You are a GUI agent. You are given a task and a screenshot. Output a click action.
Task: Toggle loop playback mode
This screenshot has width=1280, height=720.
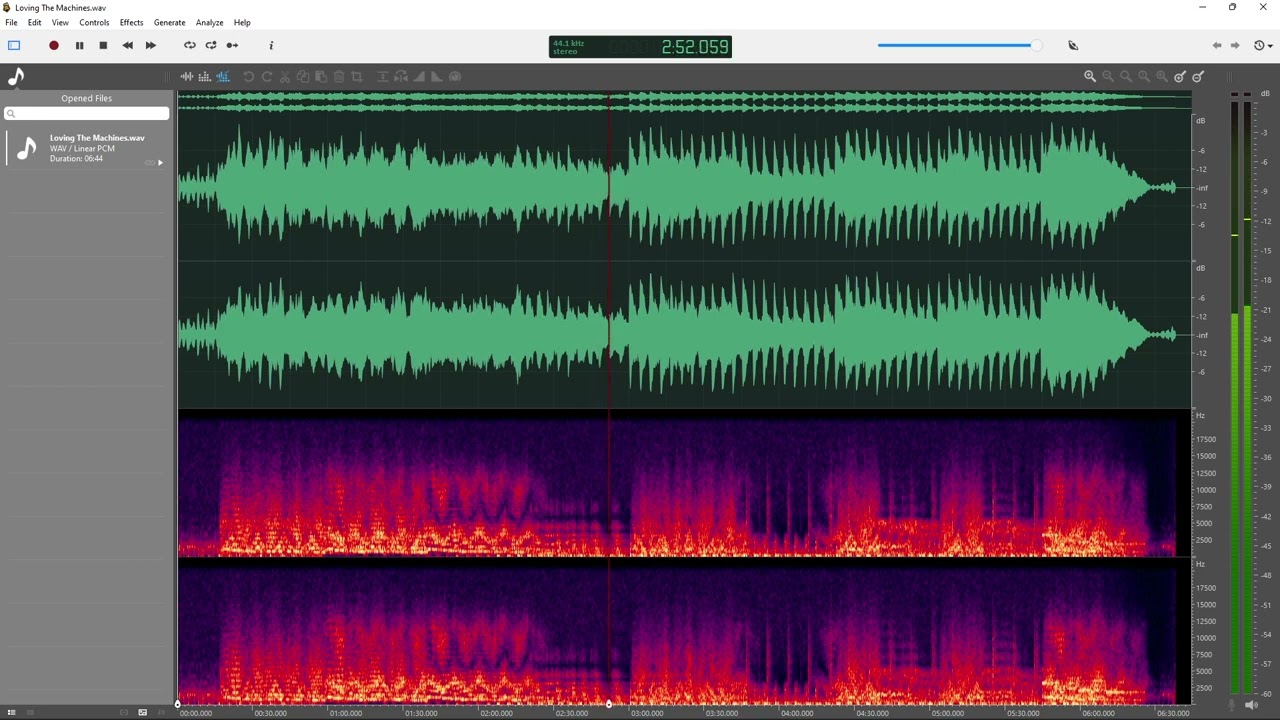pyautogui.click(x=189, y=45)
